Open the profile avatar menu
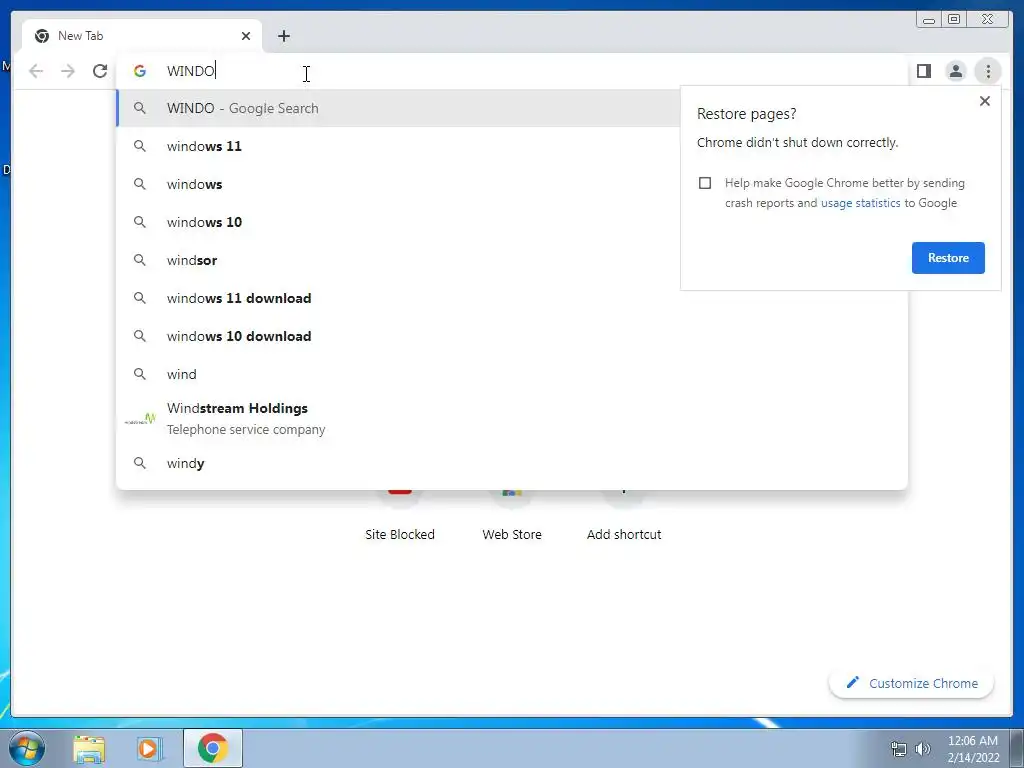 (x=955, y=71)
